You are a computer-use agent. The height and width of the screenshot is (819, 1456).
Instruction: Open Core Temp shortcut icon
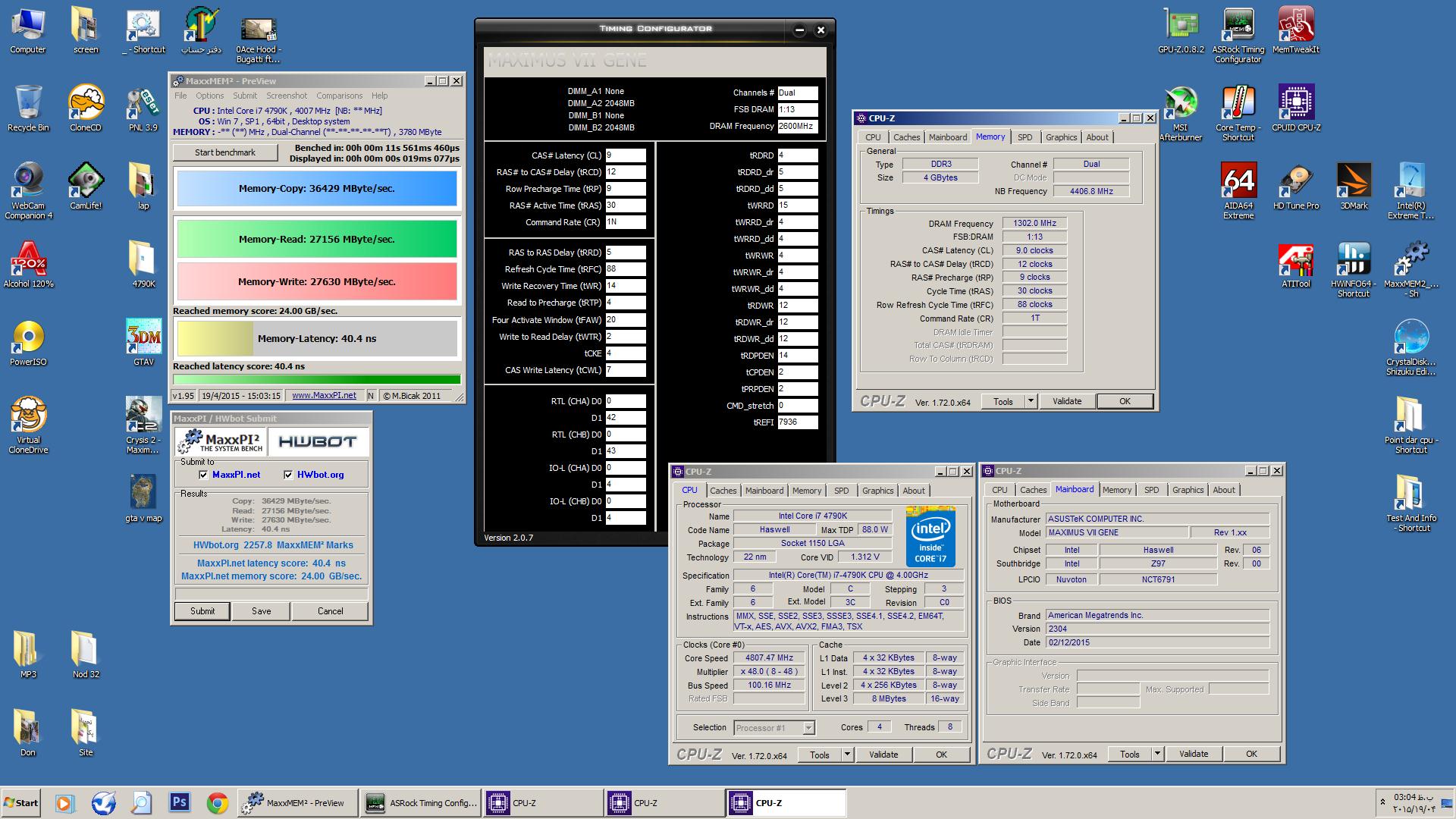[x=1238, y=113]
